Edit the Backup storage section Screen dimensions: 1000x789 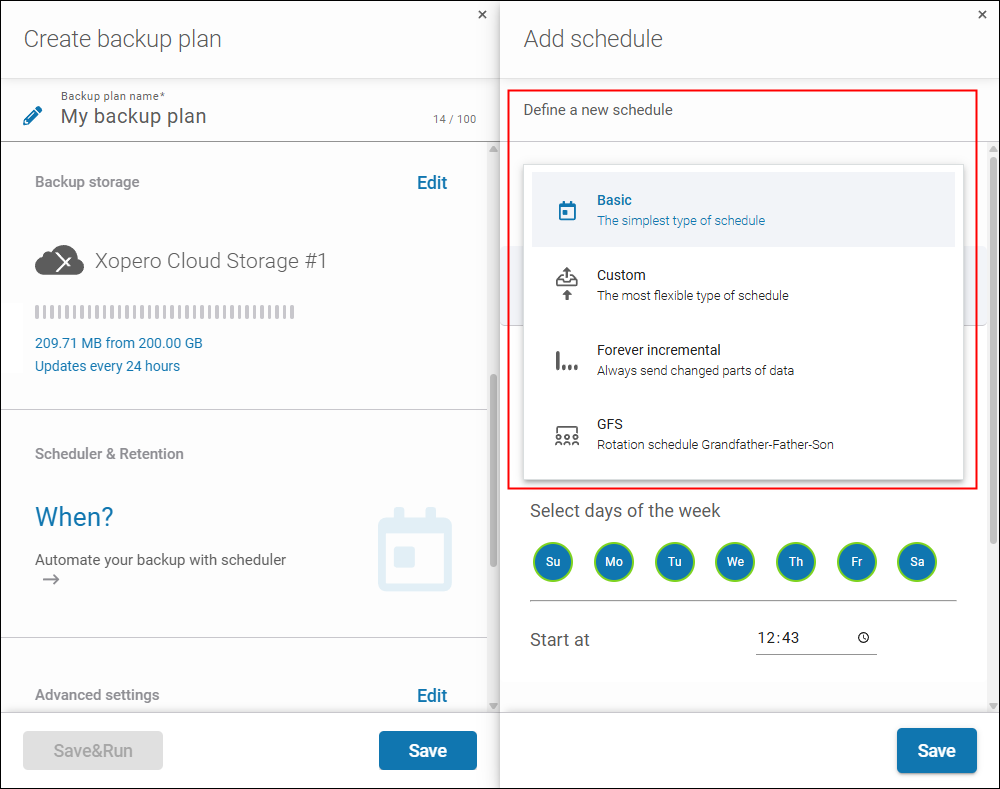pyautogui.click(x=432, y=183)
